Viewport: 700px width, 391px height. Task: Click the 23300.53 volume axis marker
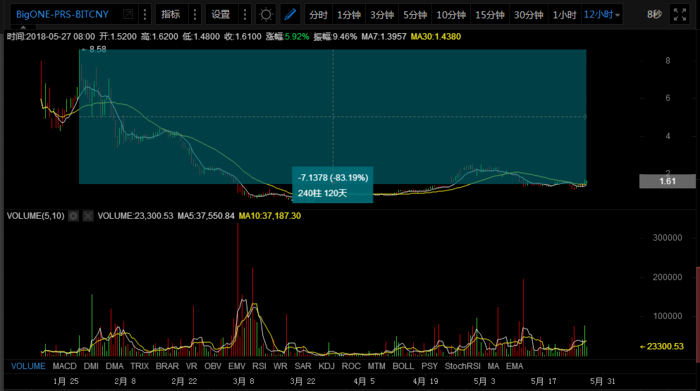coord(662,346)
